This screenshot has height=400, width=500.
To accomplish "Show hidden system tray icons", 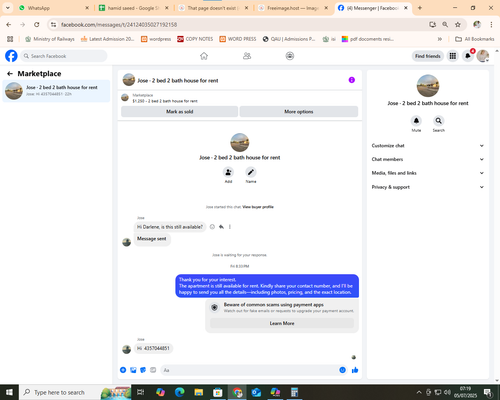I will (419, 392).
